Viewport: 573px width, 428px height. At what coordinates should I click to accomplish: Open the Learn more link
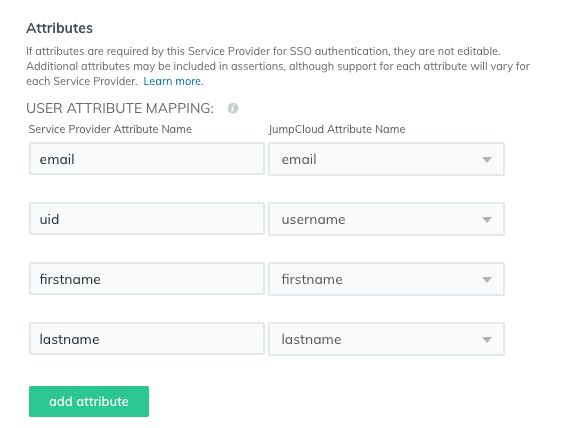coord(173,81)
